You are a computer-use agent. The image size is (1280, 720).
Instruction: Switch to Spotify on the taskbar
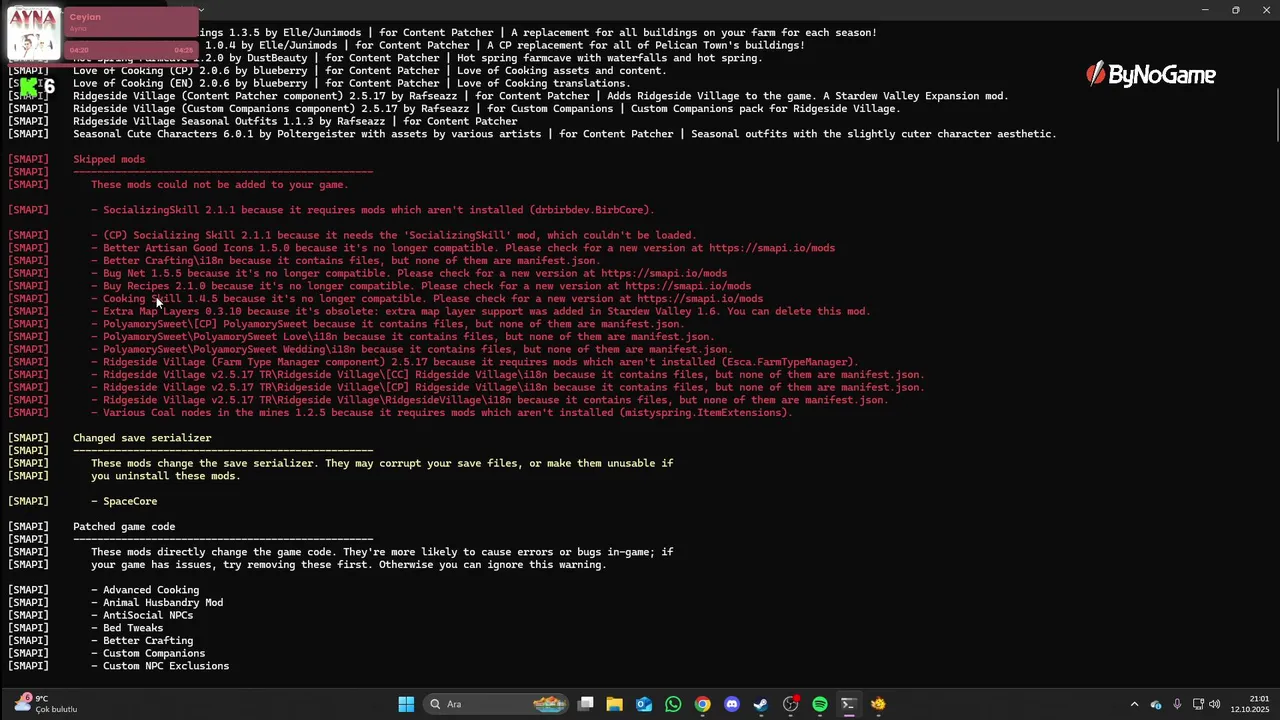pyautogui.click(x=820, y=704)
